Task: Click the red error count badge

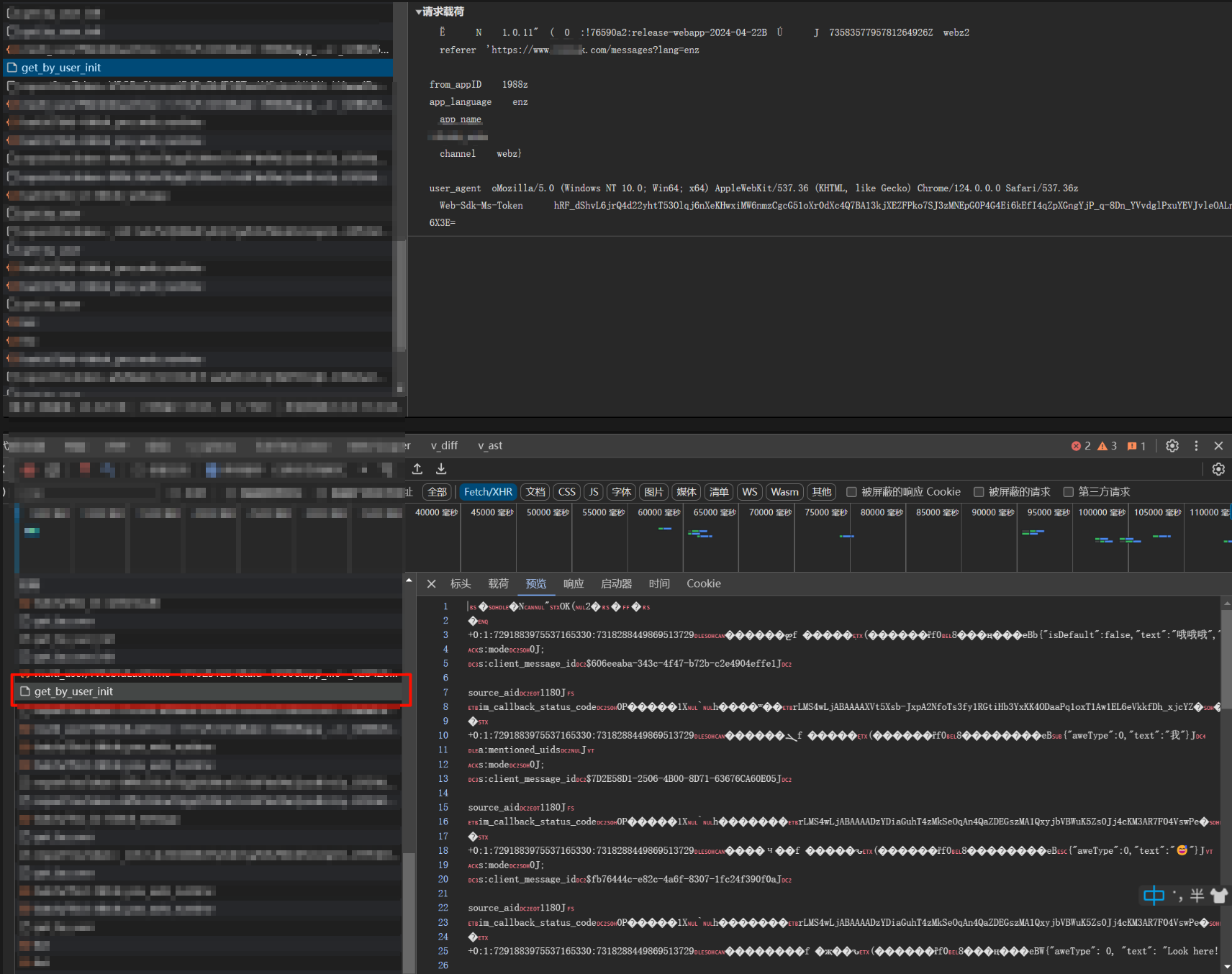Action: (x=1081, y=446)
